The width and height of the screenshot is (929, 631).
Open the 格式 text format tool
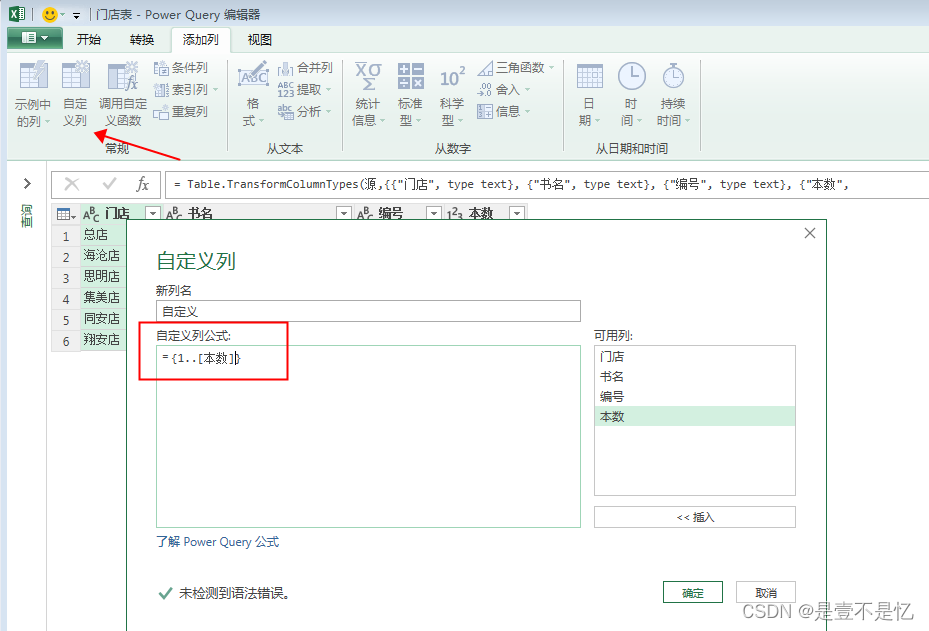(x=253, y=94)
